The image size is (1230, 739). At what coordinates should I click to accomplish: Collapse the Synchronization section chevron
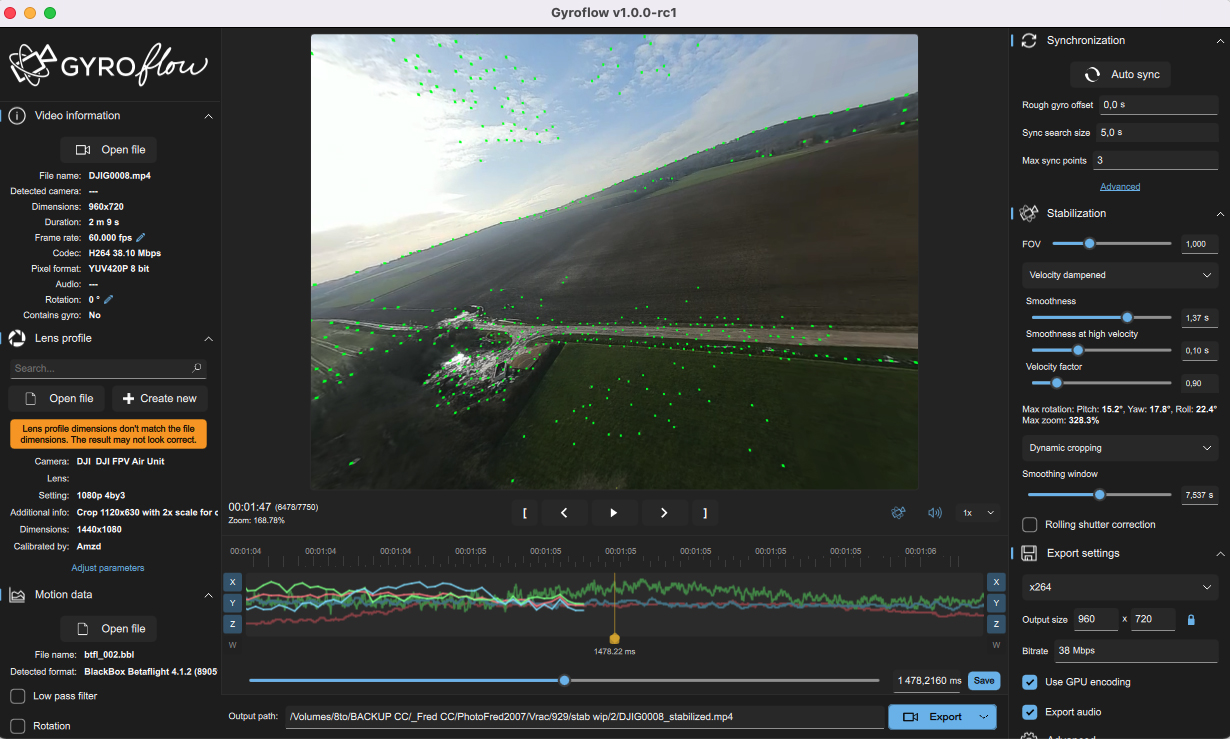1220,41
